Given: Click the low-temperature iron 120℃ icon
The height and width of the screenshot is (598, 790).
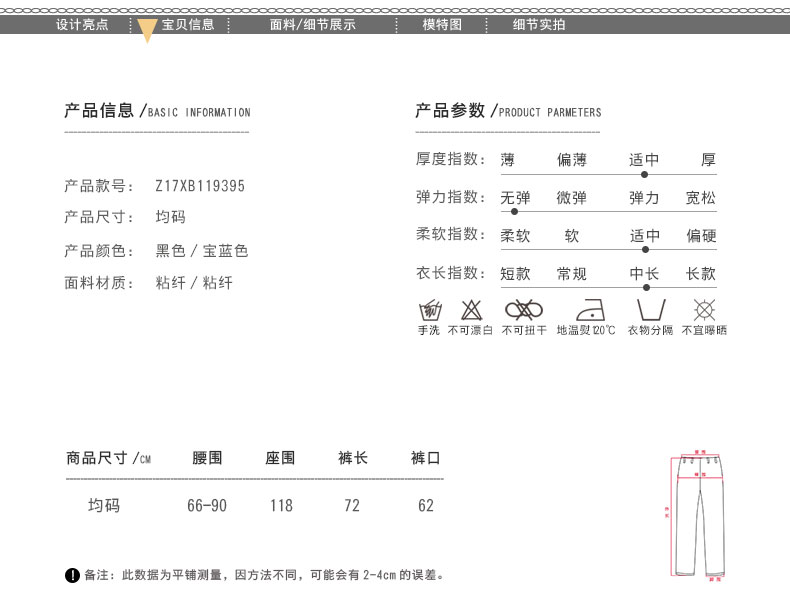Looking at the screenshot, I should (x=590, y=309).
